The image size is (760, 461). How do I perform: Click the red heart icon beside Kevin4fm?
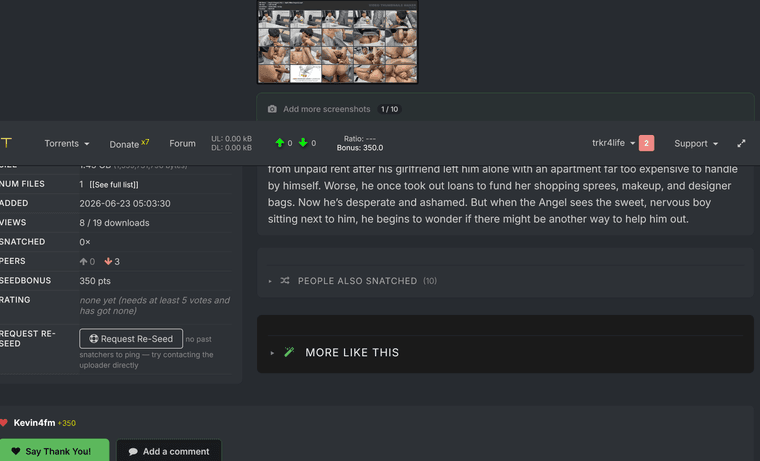point(4,423)
